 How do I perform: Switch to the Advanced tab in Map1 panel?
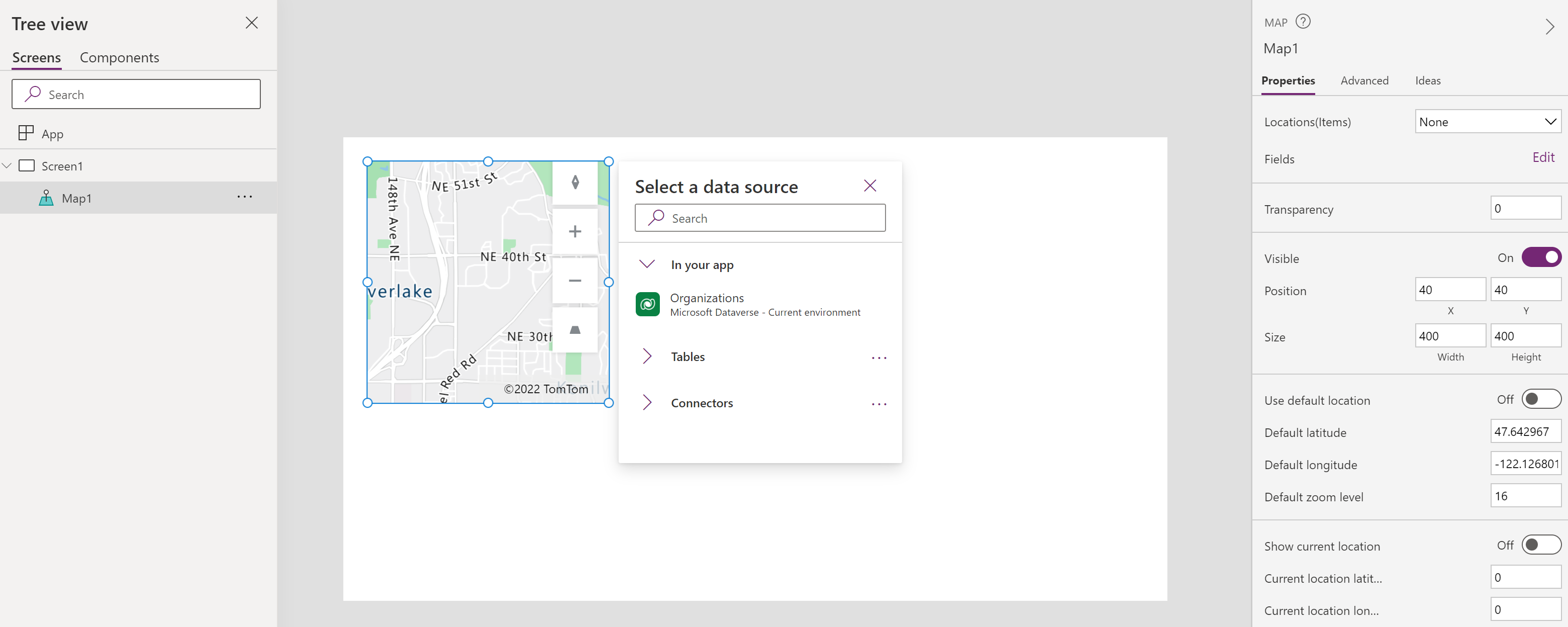tap(1363, 80)
